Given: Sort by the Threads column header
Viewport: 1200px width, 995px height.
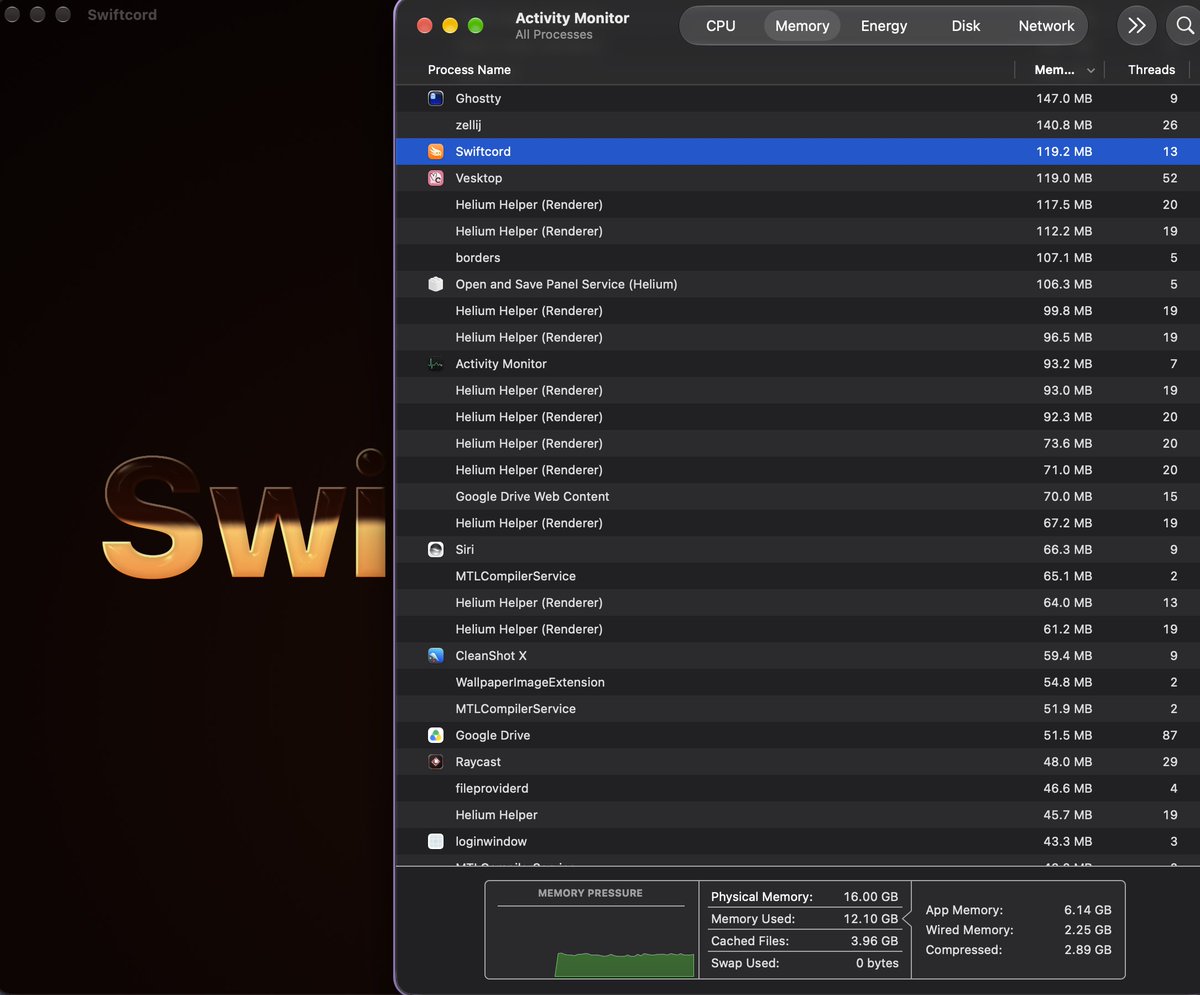Looking at the screenshot, I should pos(1152,70).
